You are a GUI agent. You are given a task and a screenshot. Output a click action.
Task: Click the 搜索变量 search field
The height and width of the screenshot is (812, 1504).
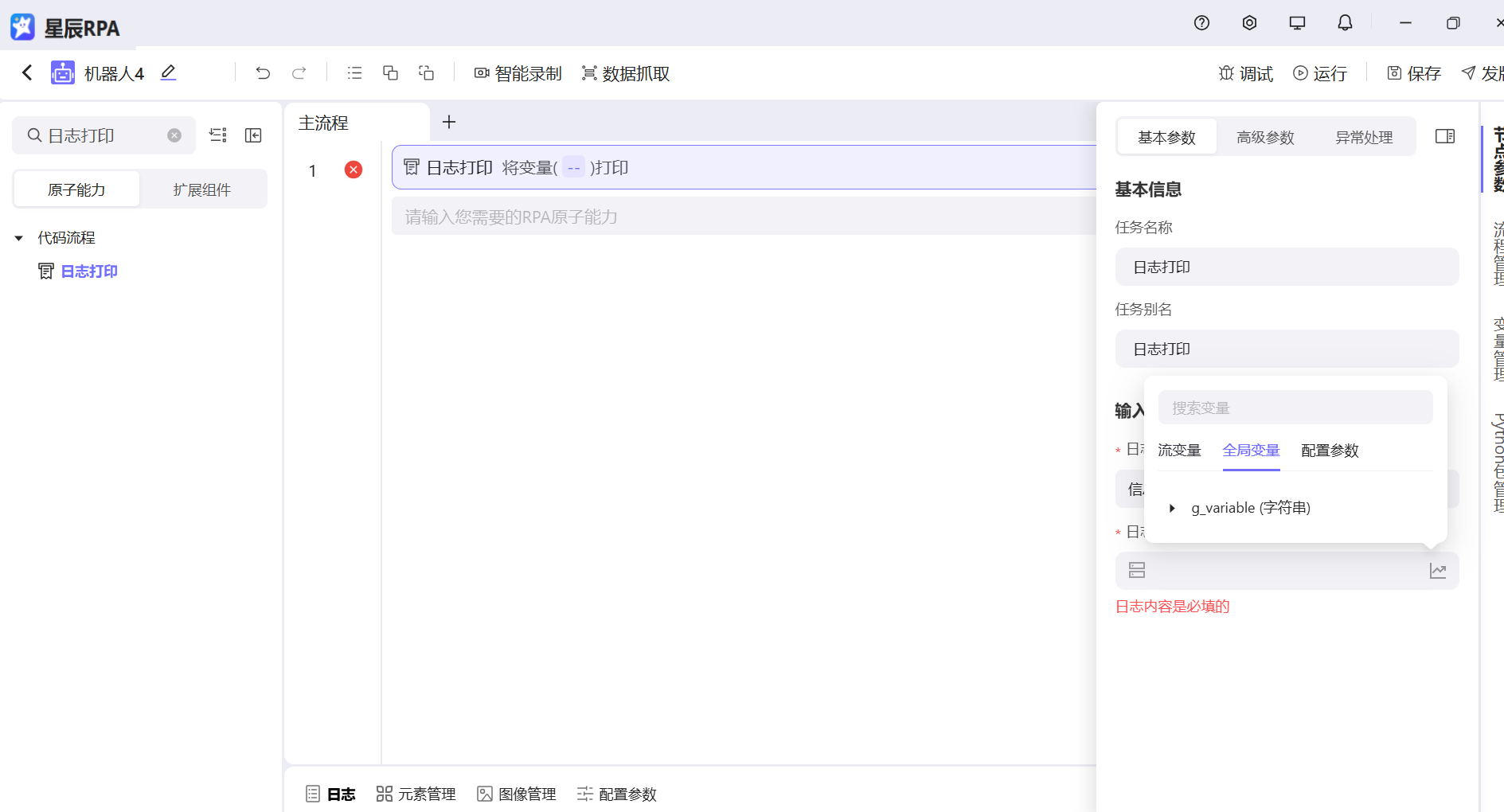click(1295, 408)
